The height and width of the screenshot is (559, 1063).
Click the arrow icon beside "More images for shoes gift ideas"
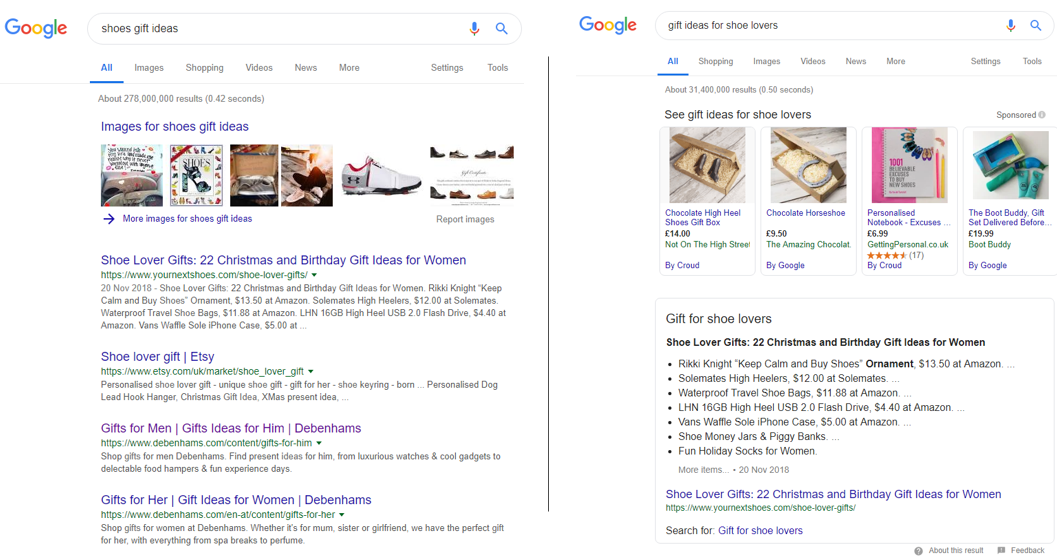coord(108,218)
